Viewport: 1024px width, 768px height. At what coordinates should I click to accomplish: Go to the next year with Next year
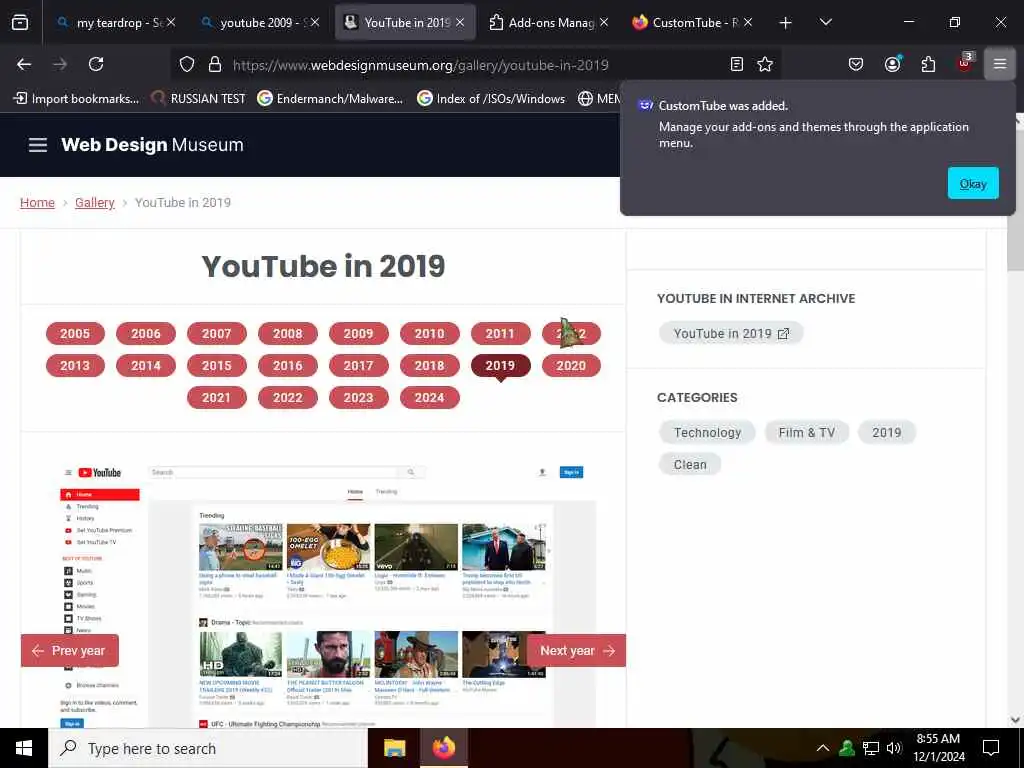(577, 650)
